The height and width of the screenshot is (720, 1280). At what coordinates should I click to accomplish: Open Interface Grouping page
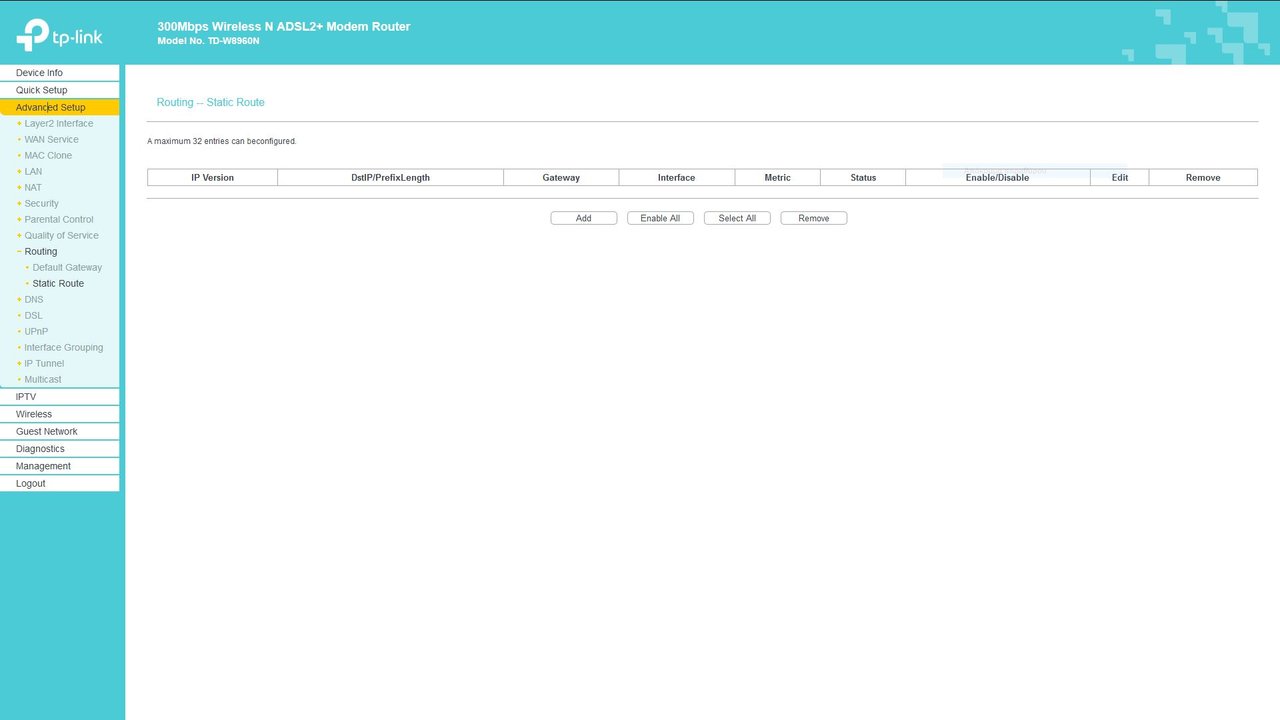pos(63,348)
